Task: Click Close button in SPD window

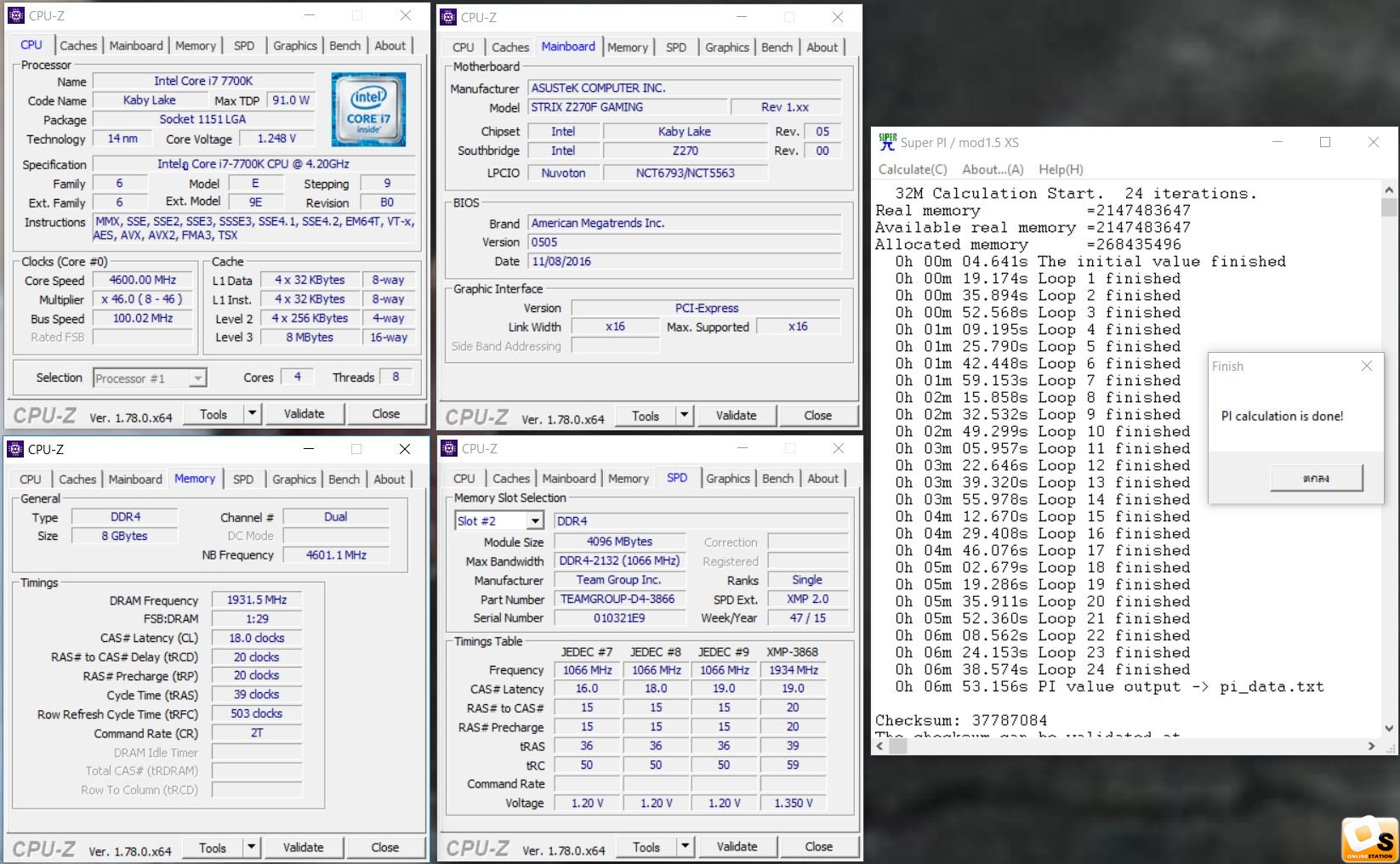Action: click(x=819, y=847)
